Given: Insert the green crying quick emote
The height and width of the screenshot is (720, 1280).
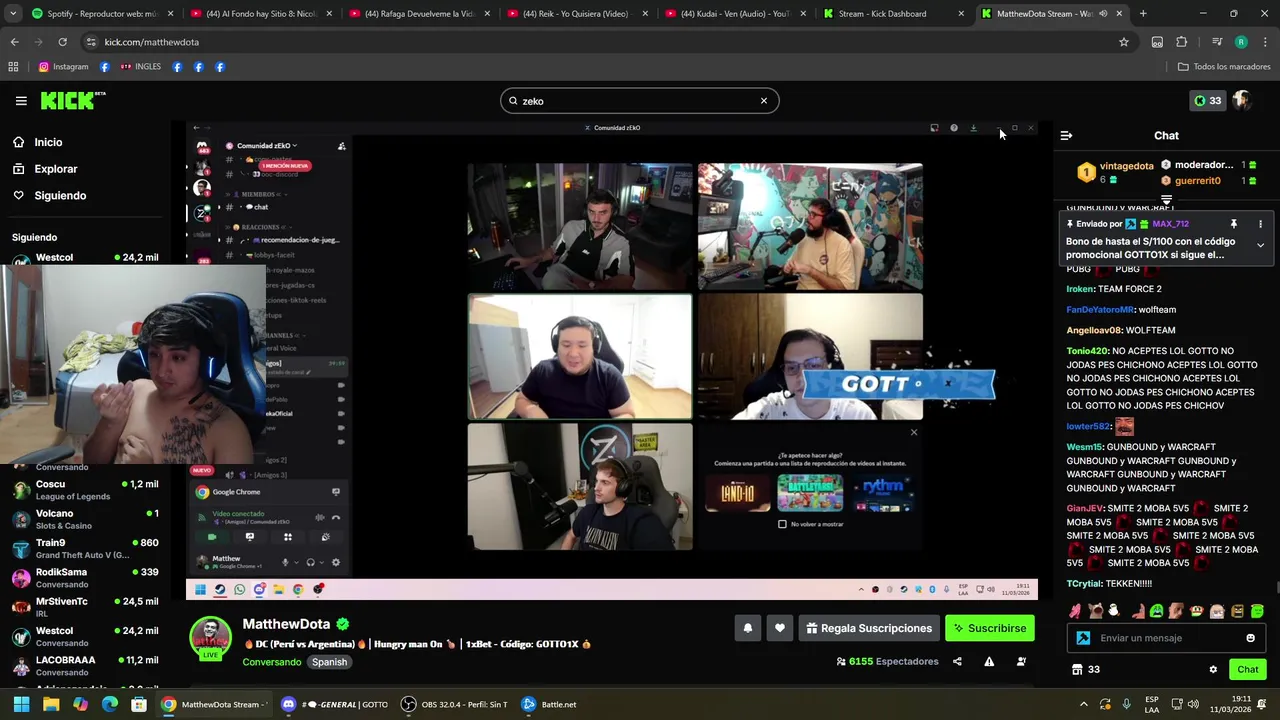Looking at the screenshot, I should point(1156,611).
